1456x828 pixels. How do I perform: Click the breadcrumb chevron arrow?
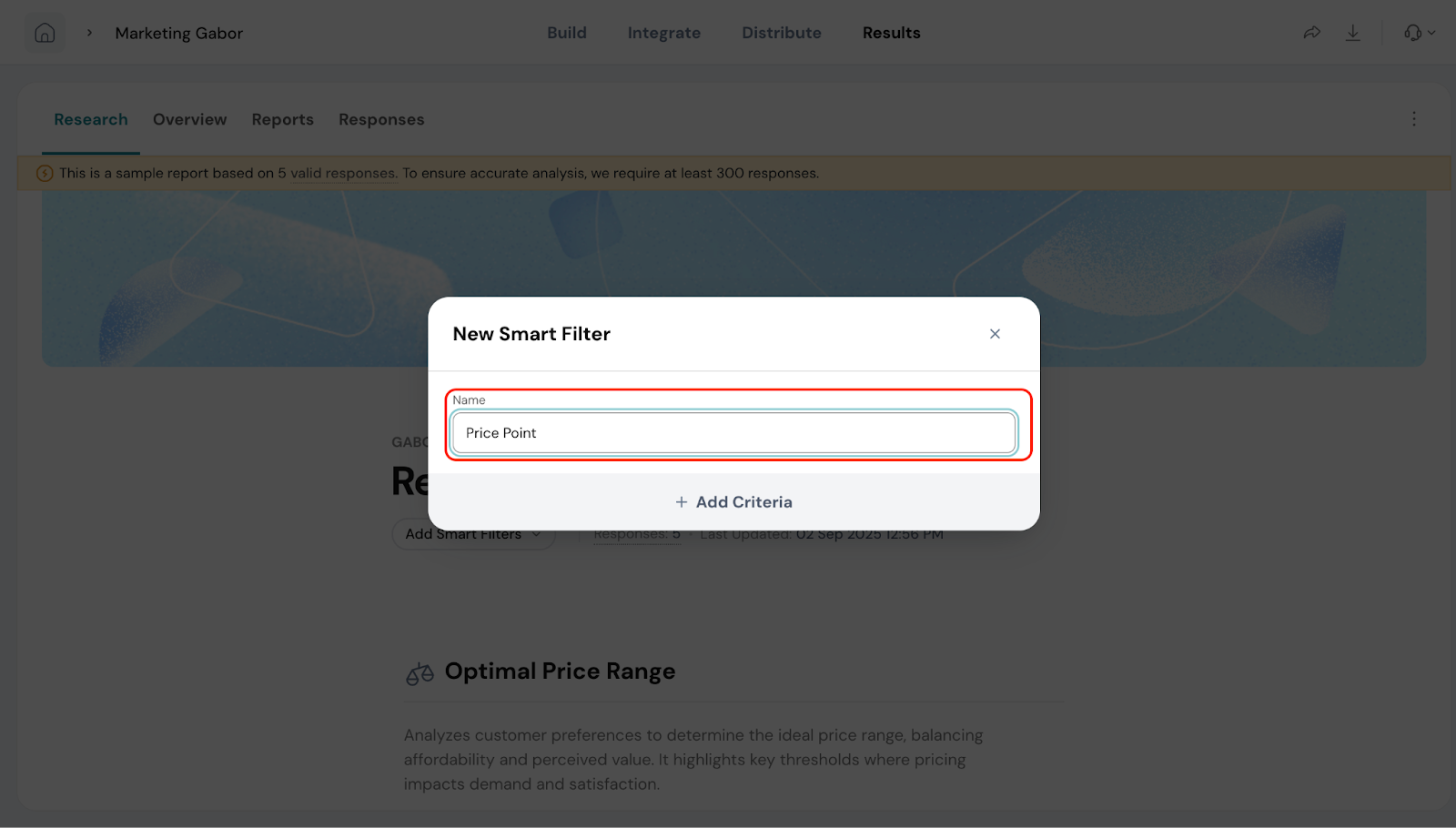coord(89,33)
